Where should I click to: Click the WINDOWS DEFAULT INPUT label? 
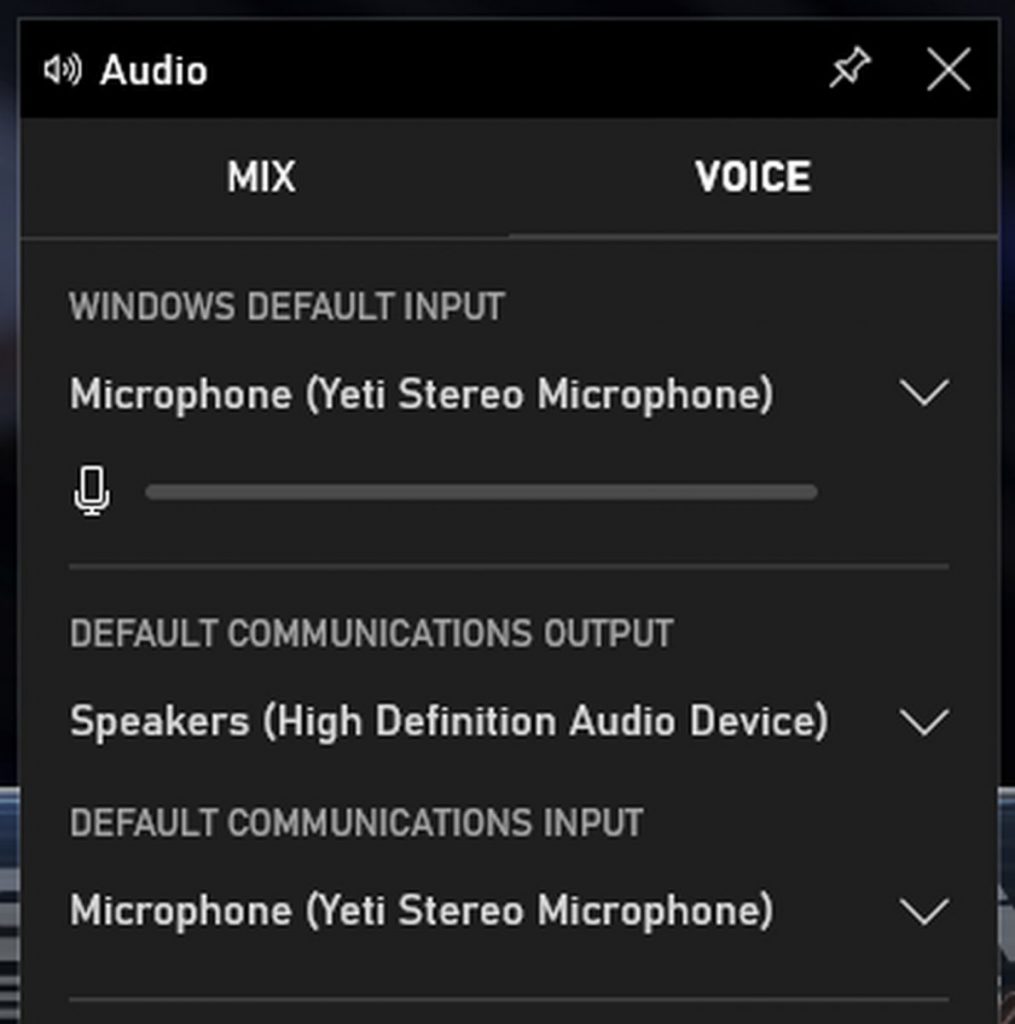coord(286,307)
